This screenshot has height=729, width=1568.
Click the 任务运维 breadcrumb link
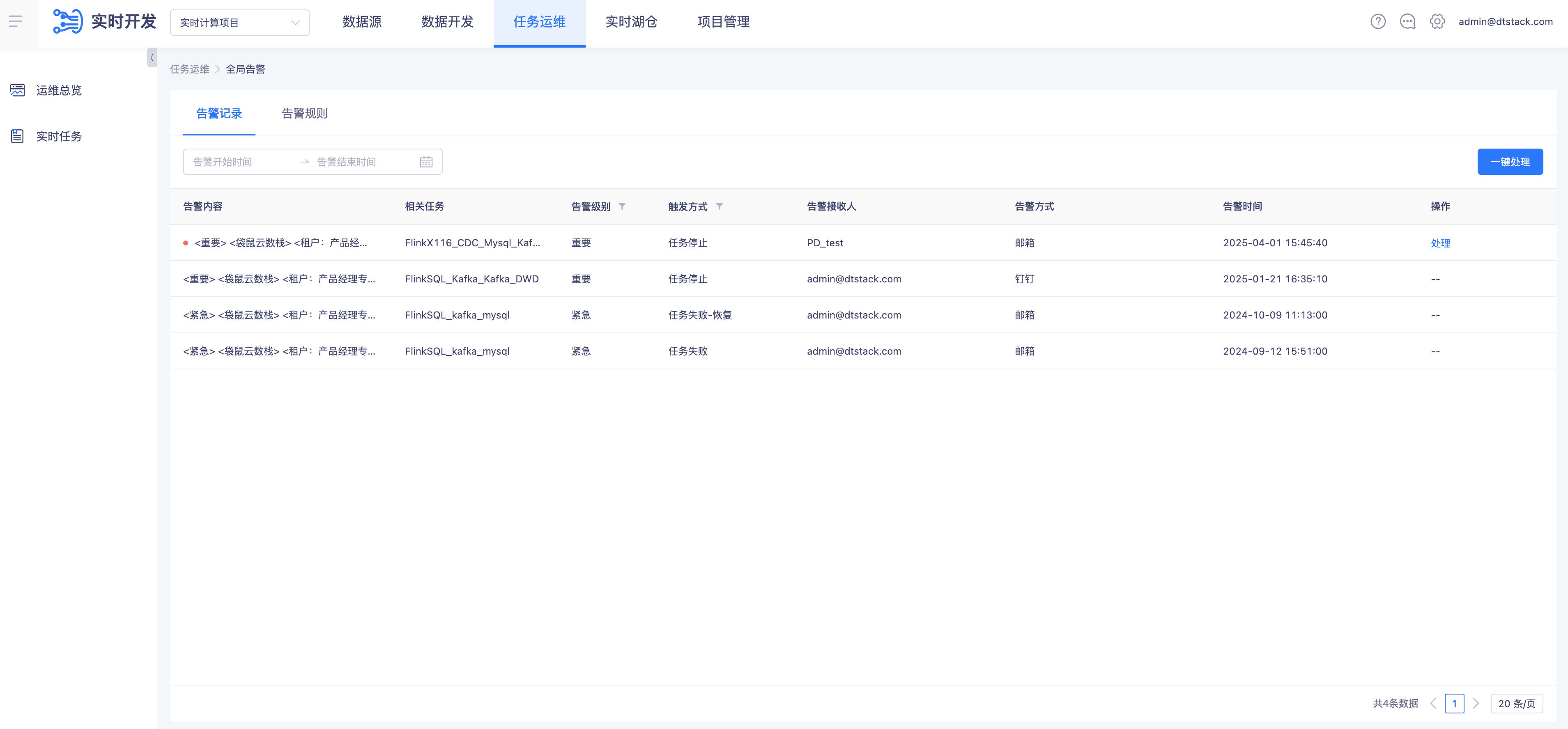pos(189,69)
